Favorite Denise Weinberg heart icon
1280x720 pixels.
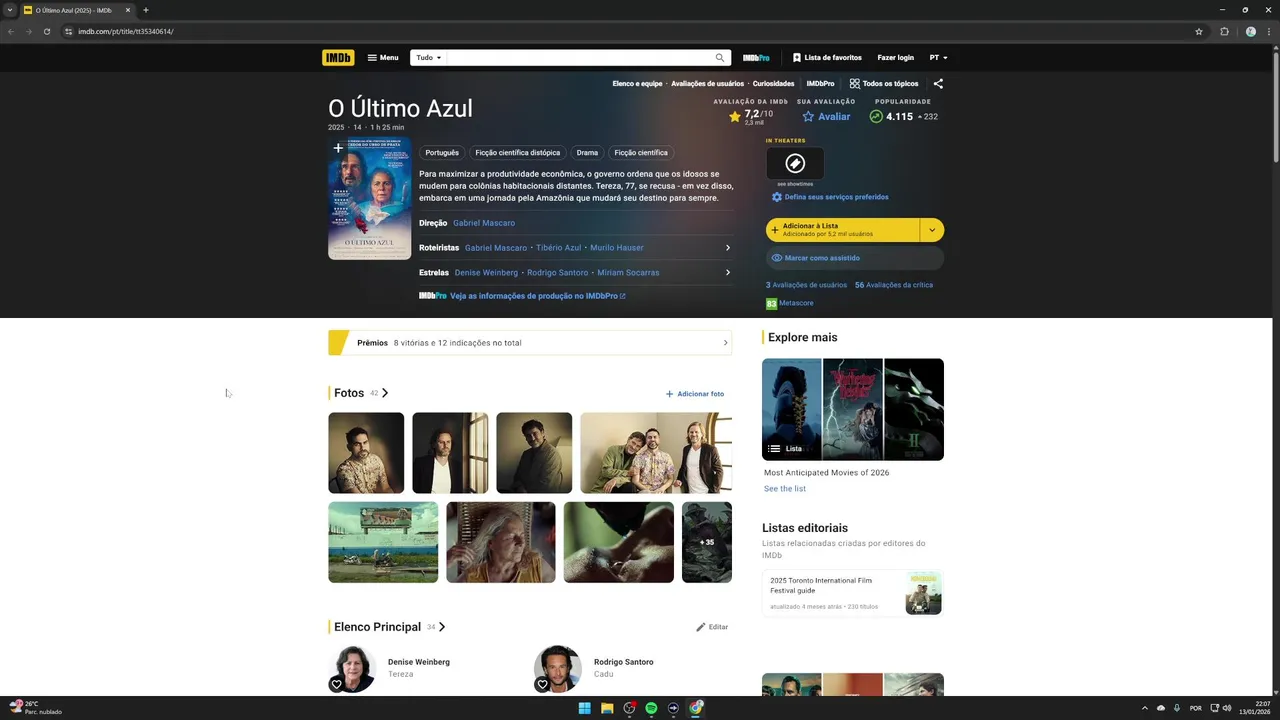pos(336,685)
